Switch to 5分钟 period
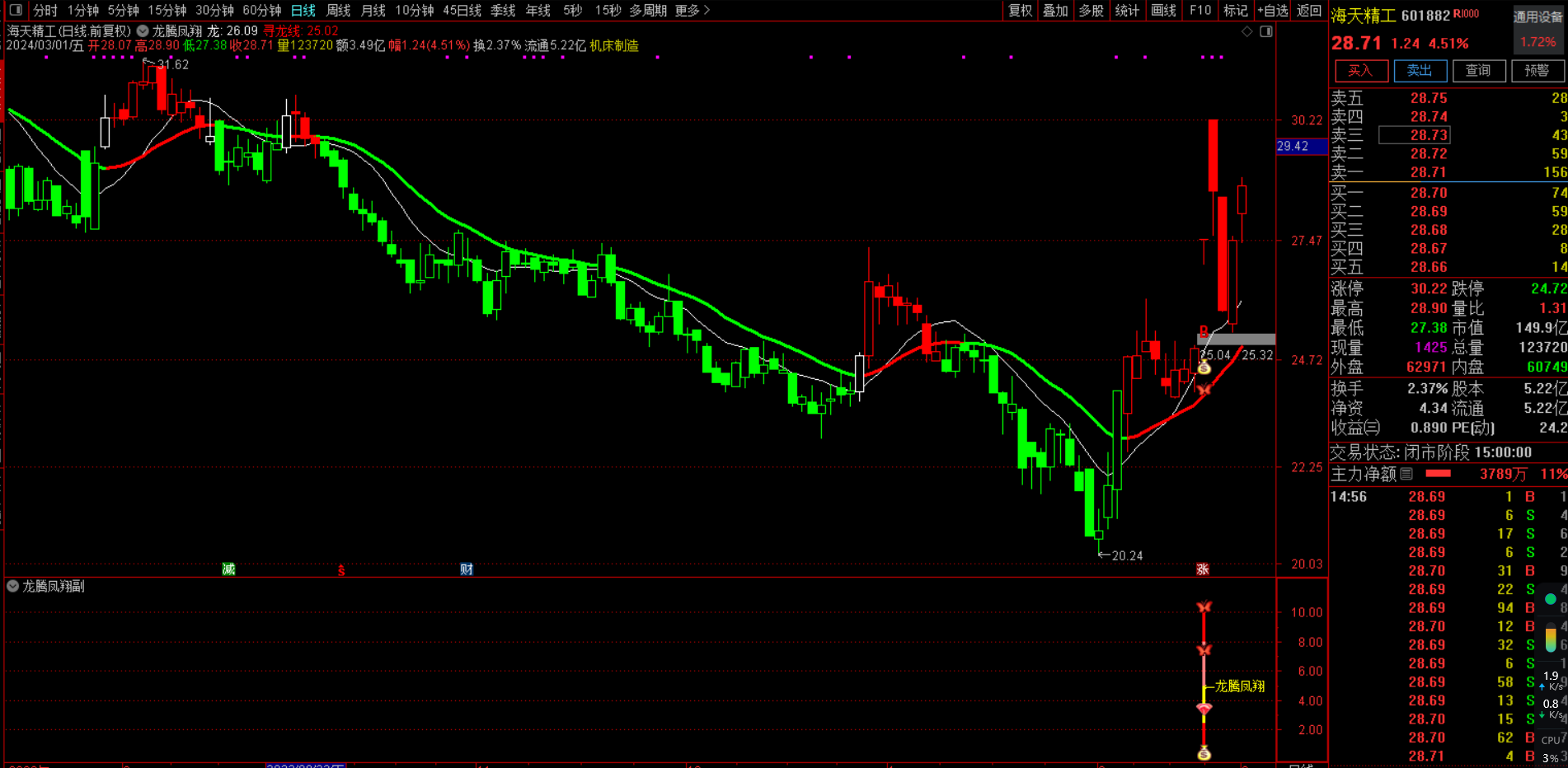The width and height of the screenshot is (1568, 768). tap(124, 10)
